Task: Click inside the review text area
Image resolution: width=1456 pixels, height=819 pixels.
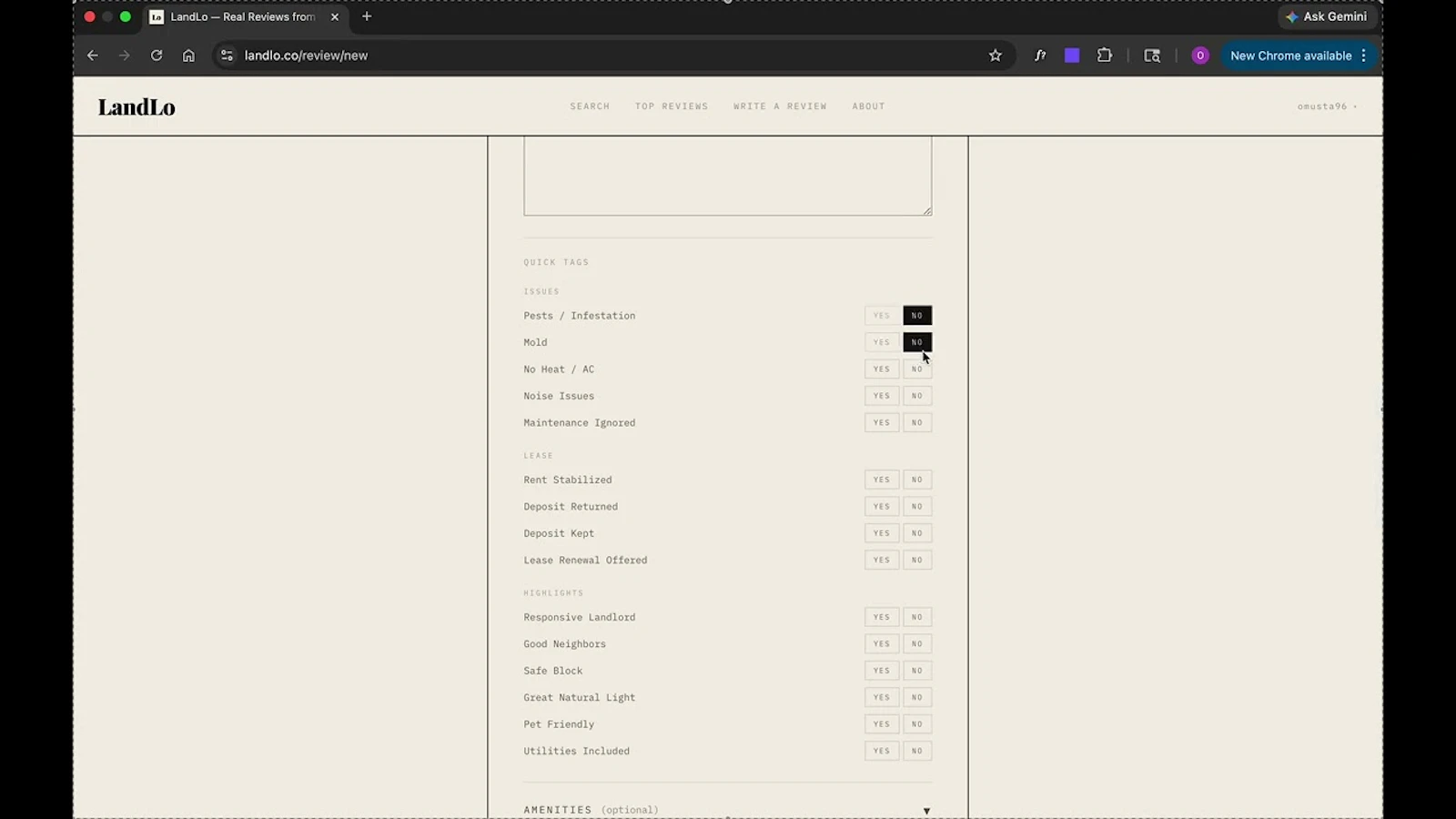Action: pyautogui.click(x=727, y=176)
